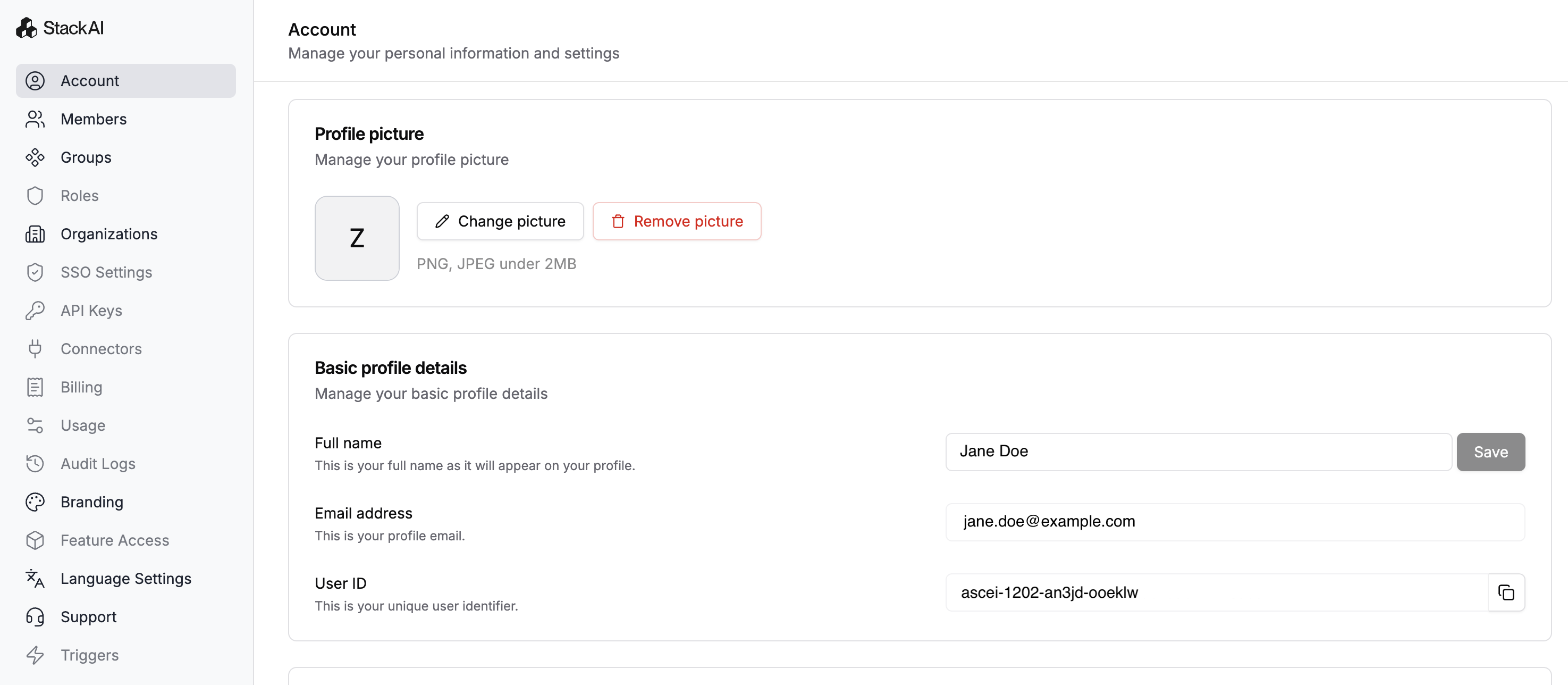Screen dimensions: 1568x685
Task: Open SSO Settings section
Action: pos(106,272)
